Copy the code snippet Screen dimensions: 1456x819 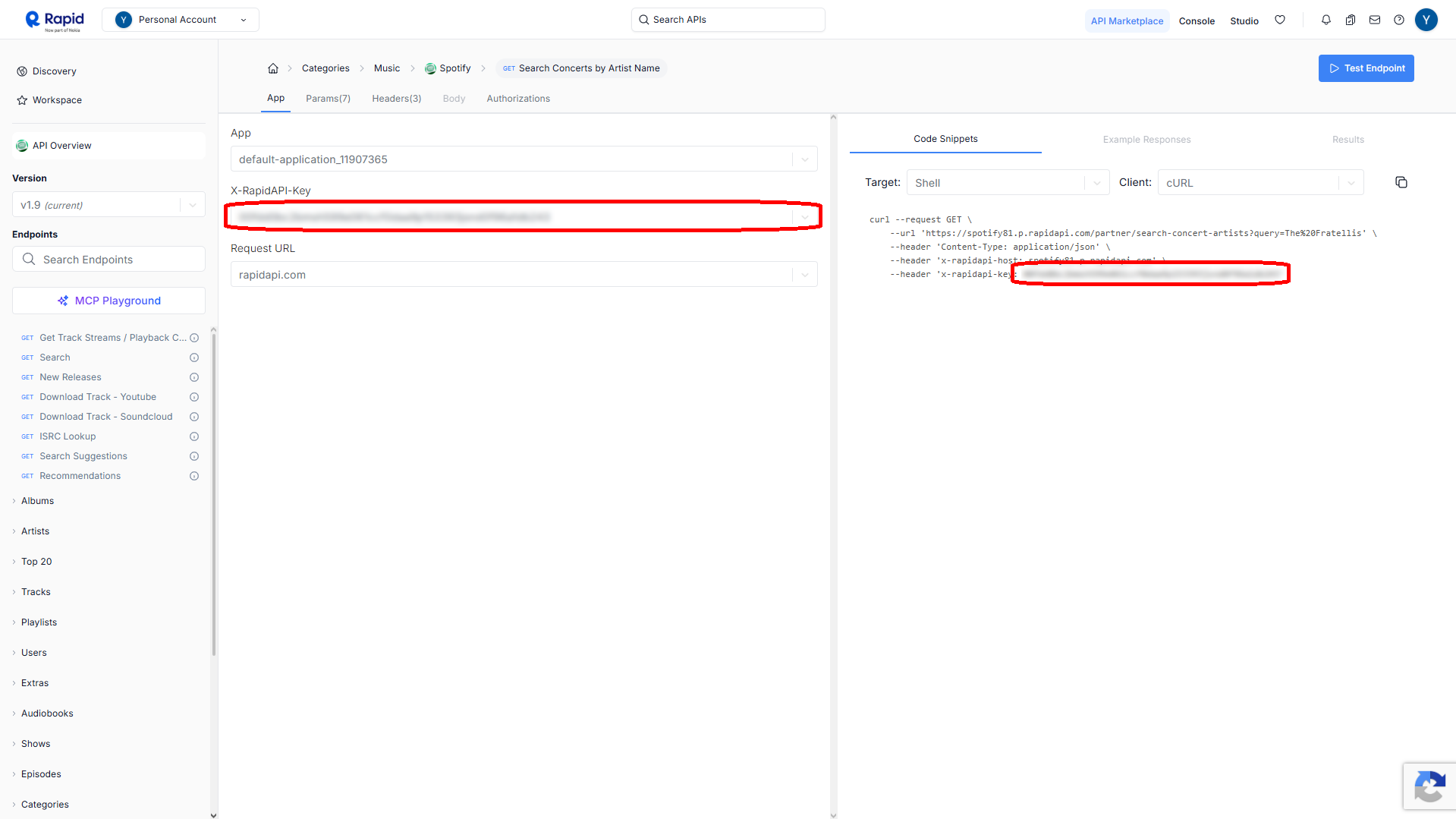pos(1401,182)
